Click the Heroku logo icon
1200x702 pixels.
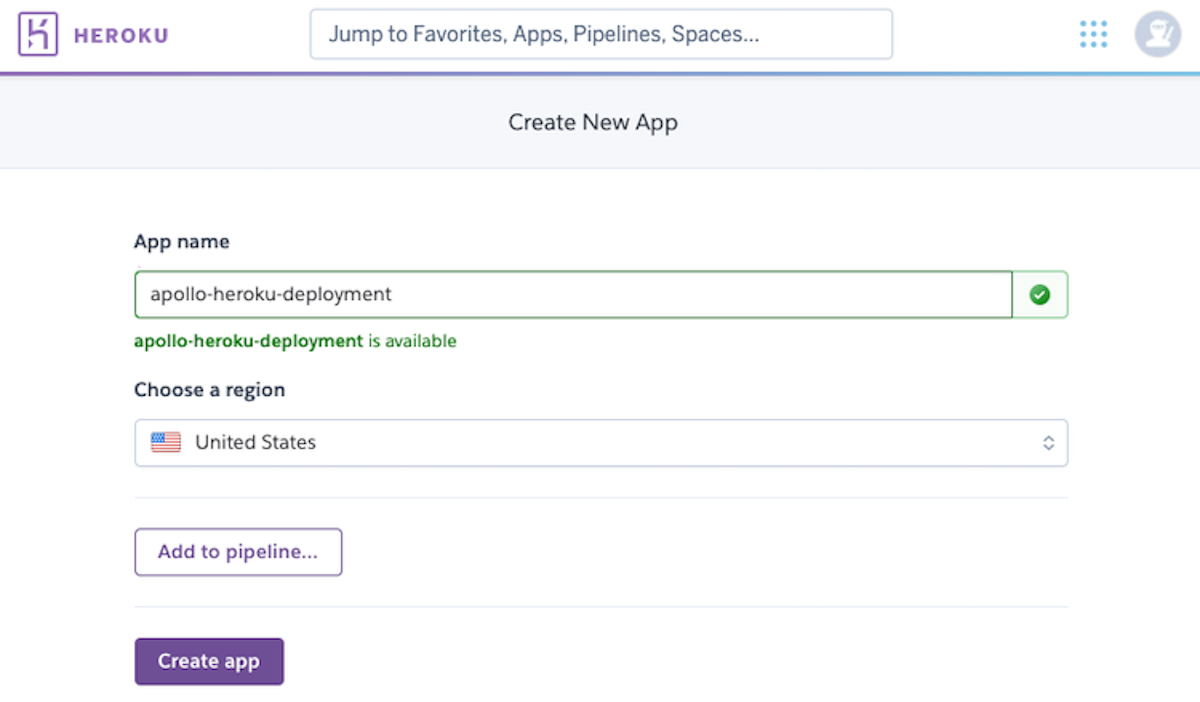click(39, 35)
